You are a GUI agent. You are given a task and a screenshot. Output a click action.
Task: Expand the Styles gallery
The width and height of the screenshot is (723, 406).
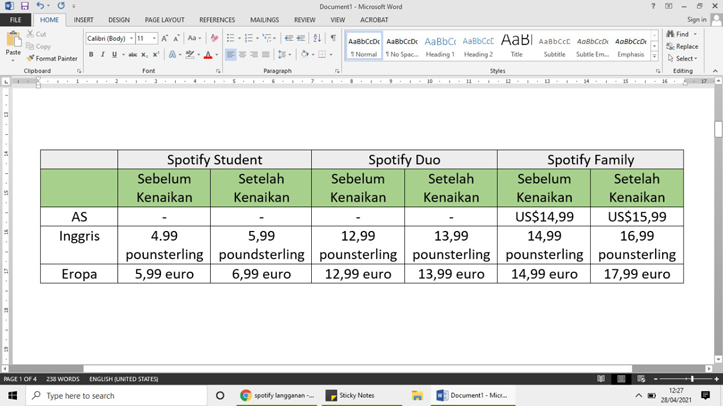click(x=654, y=56)
